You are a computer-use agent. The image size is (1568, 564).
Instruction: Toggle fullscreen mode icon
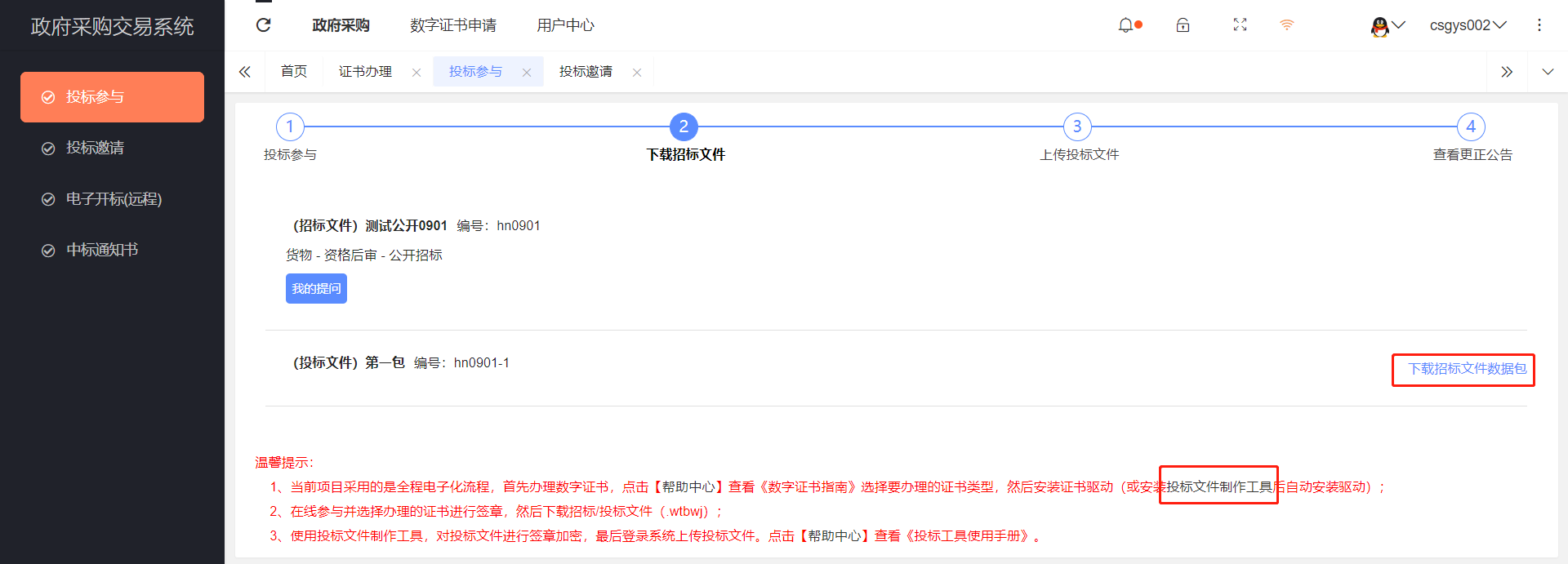pyautogui.click(x=1240, y=25)
